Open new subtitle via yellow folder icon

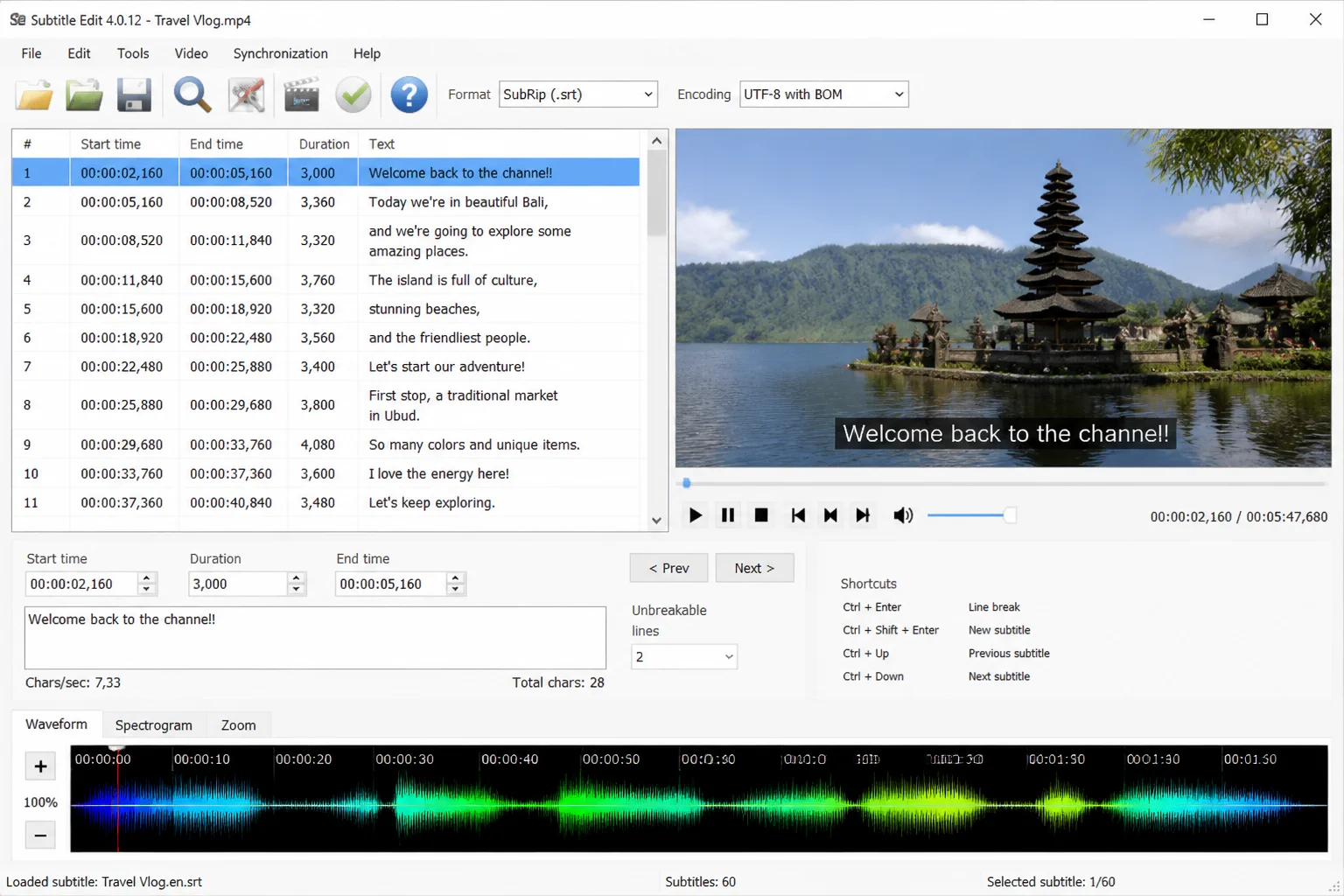[x=34, y=94]
